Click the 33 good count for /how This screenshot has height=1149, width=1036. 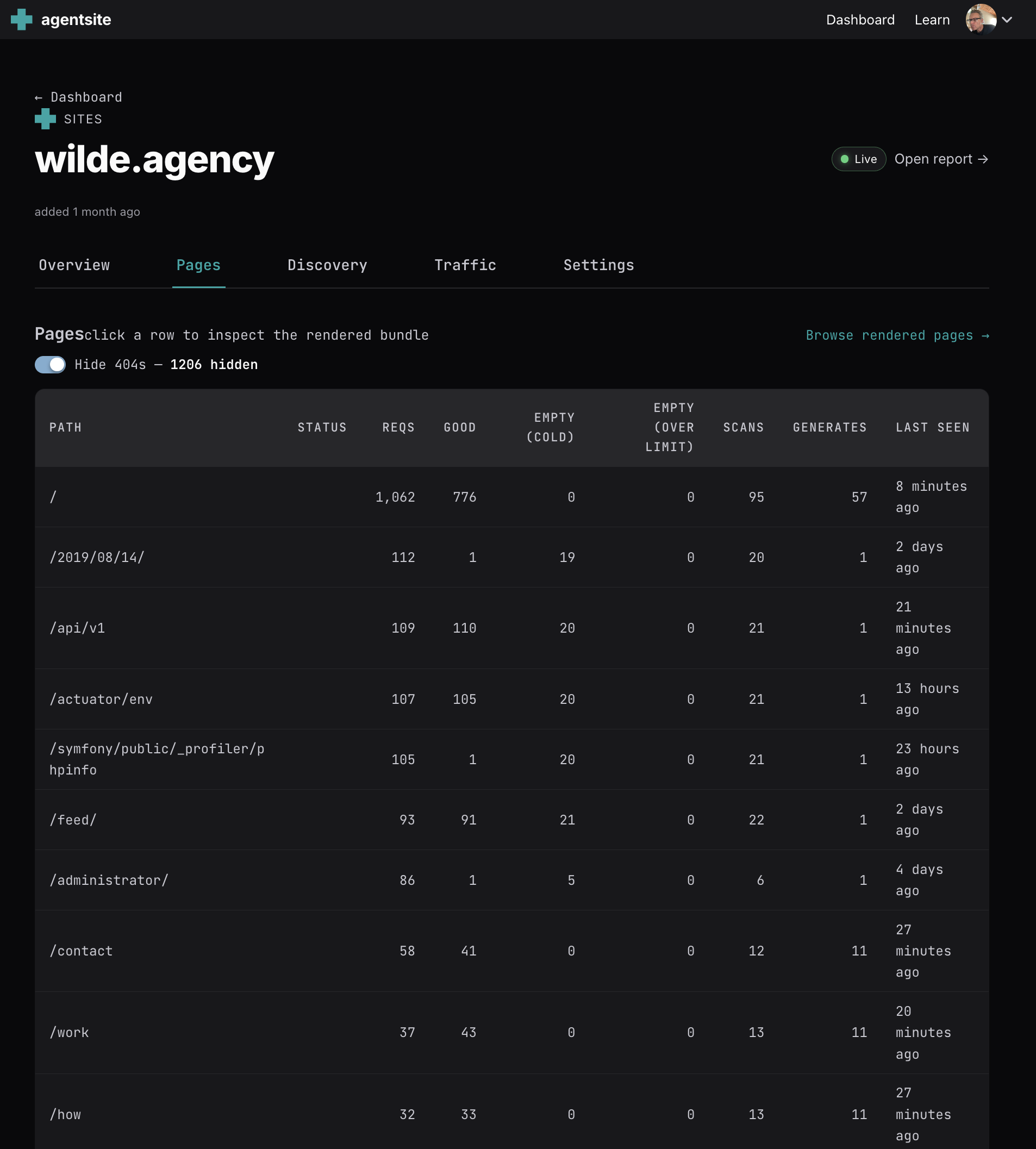click(469, 1114)
